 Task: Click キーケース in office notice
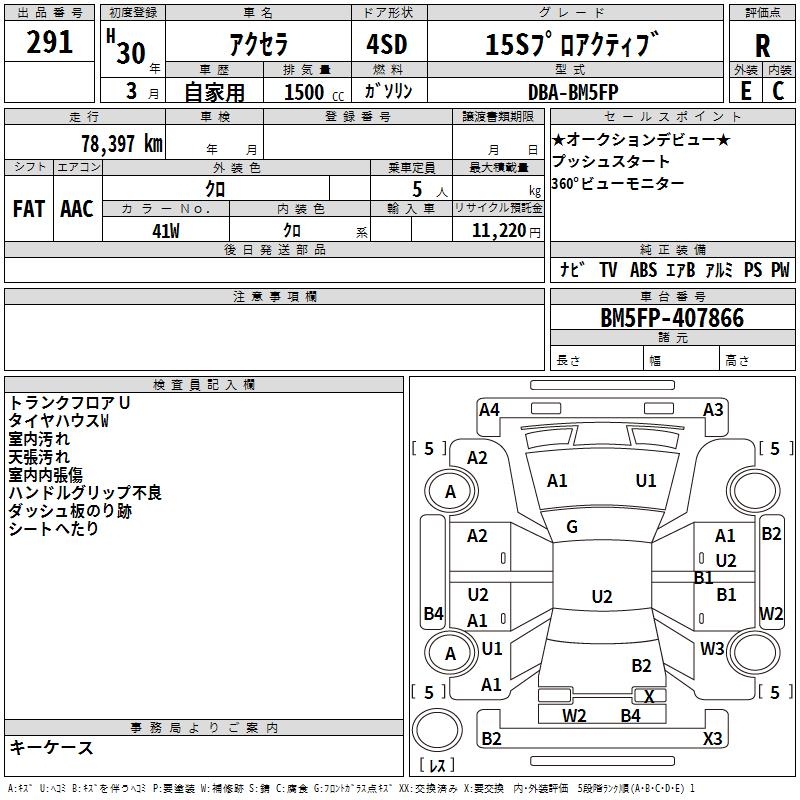click(52, 747)
